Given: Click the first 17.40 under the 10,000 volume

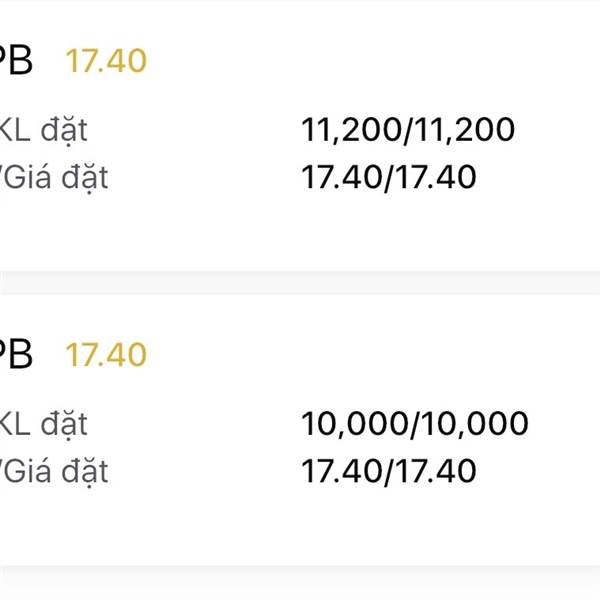Looking at the screenshot, I should [x=342, y=471].
